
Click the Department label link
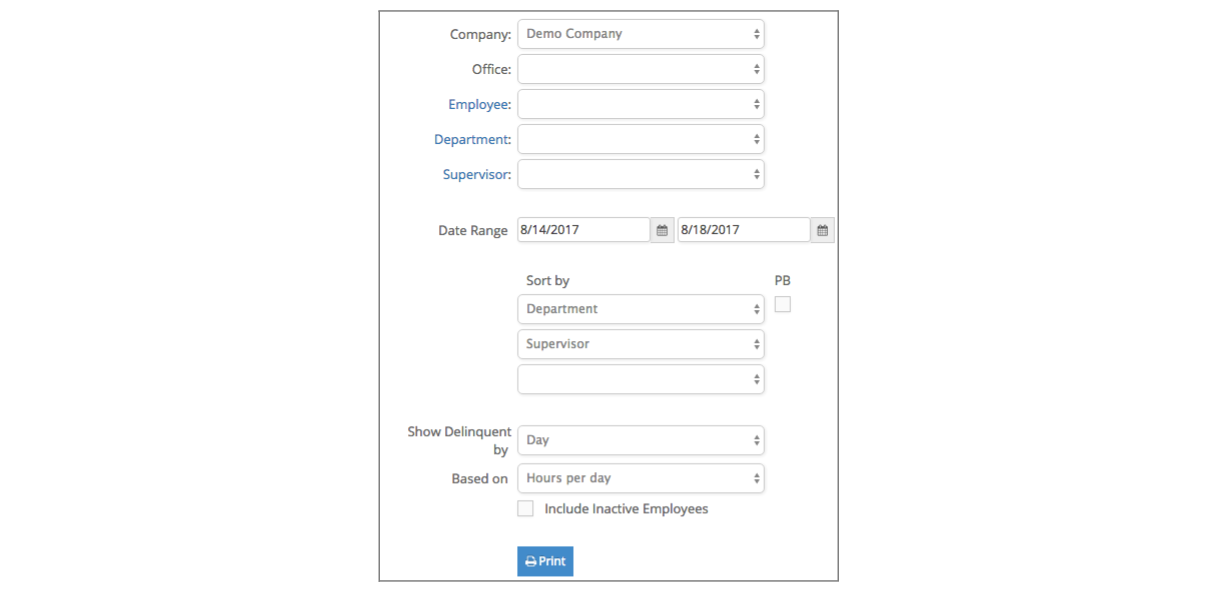(x=472, y=140)
